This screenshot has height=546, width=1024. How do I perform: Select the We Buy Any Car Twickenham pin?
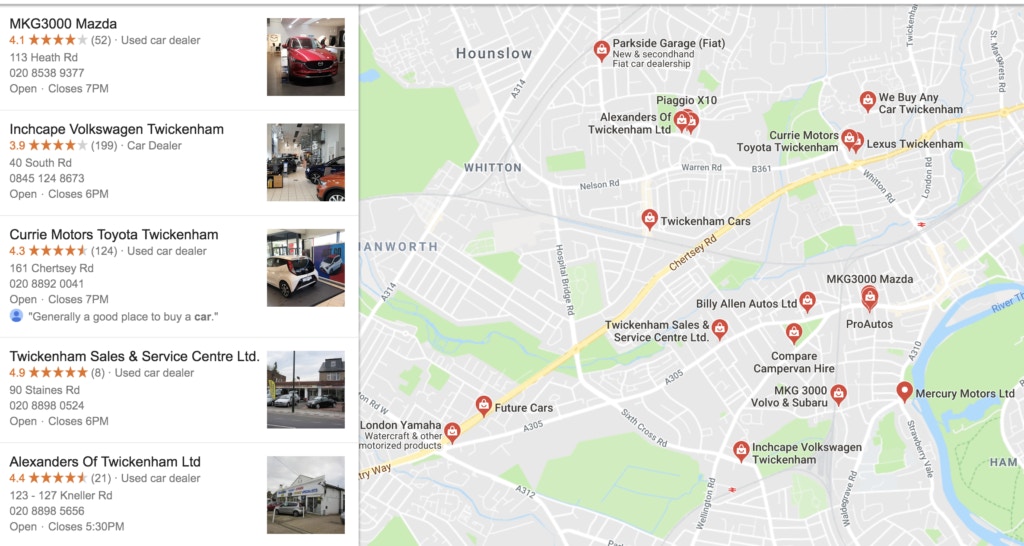click(x=867, y=101)
